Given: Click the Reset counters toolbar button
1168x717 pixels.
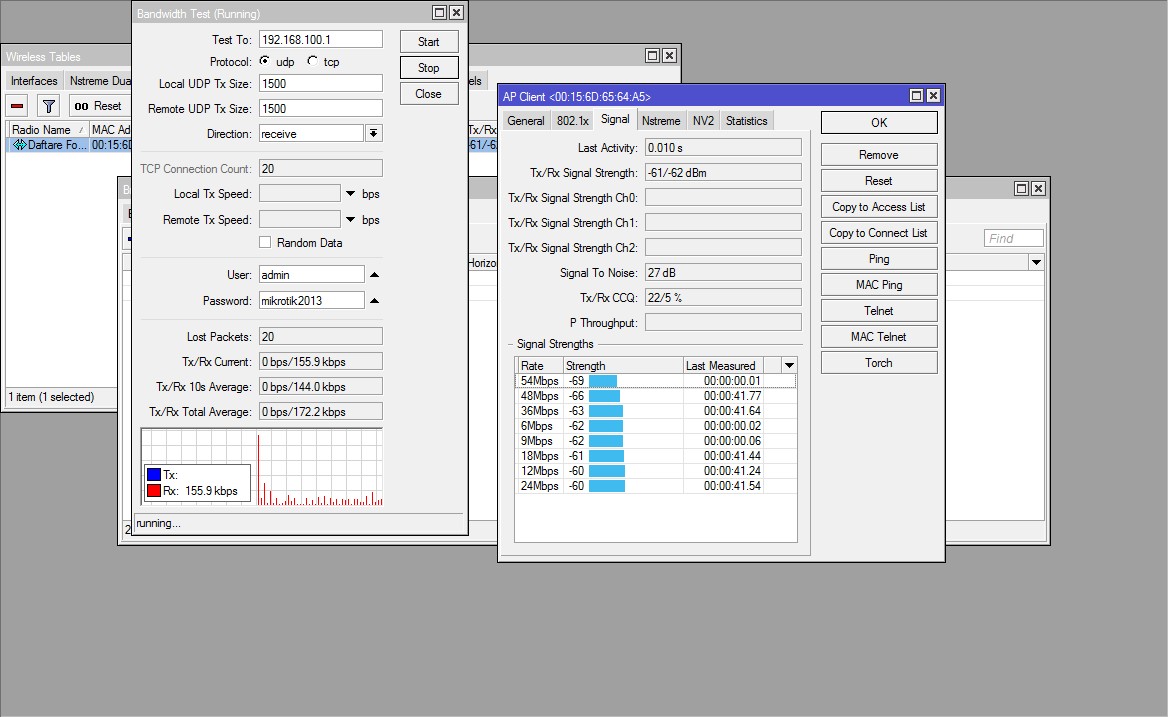Looking at the screenshot, I should (x=98, y=106).
